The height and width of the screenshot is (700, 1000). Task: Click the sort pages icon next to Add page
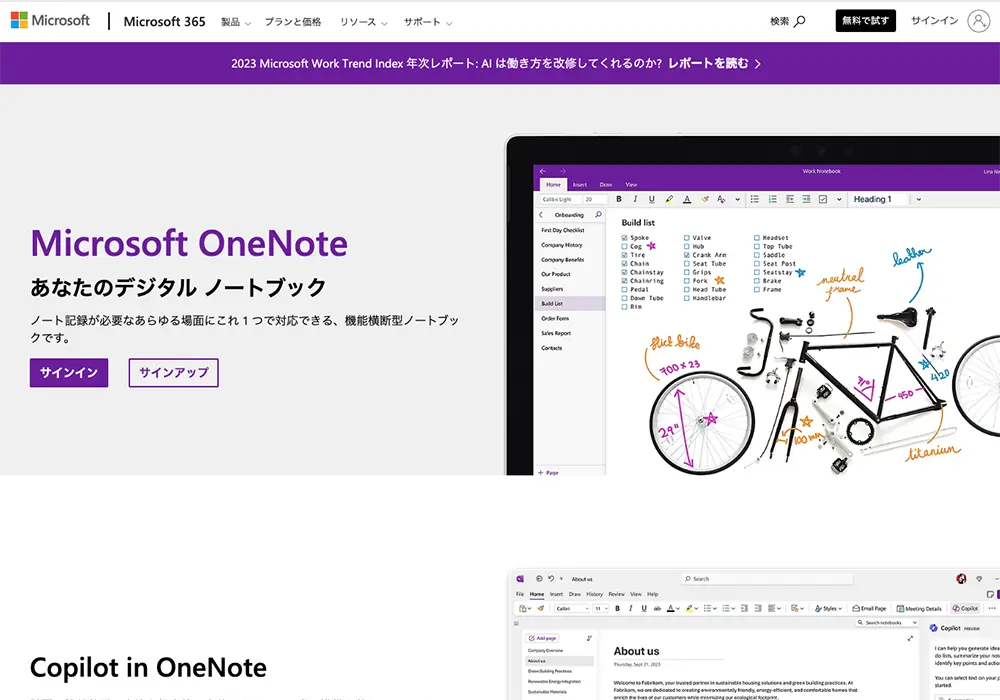(x=589, y=638)
